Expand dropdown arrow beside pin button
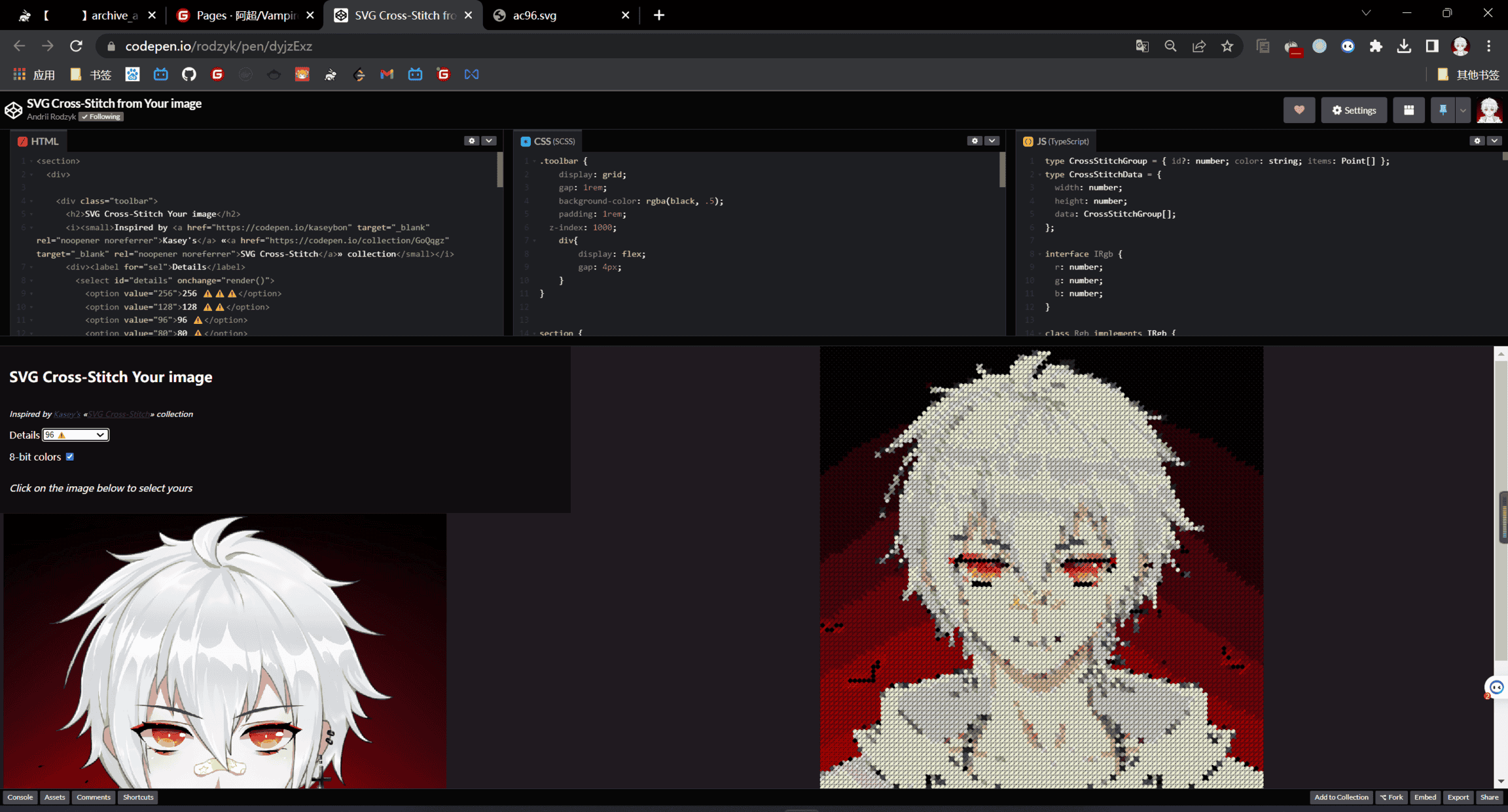 (x=1463, y=110)
